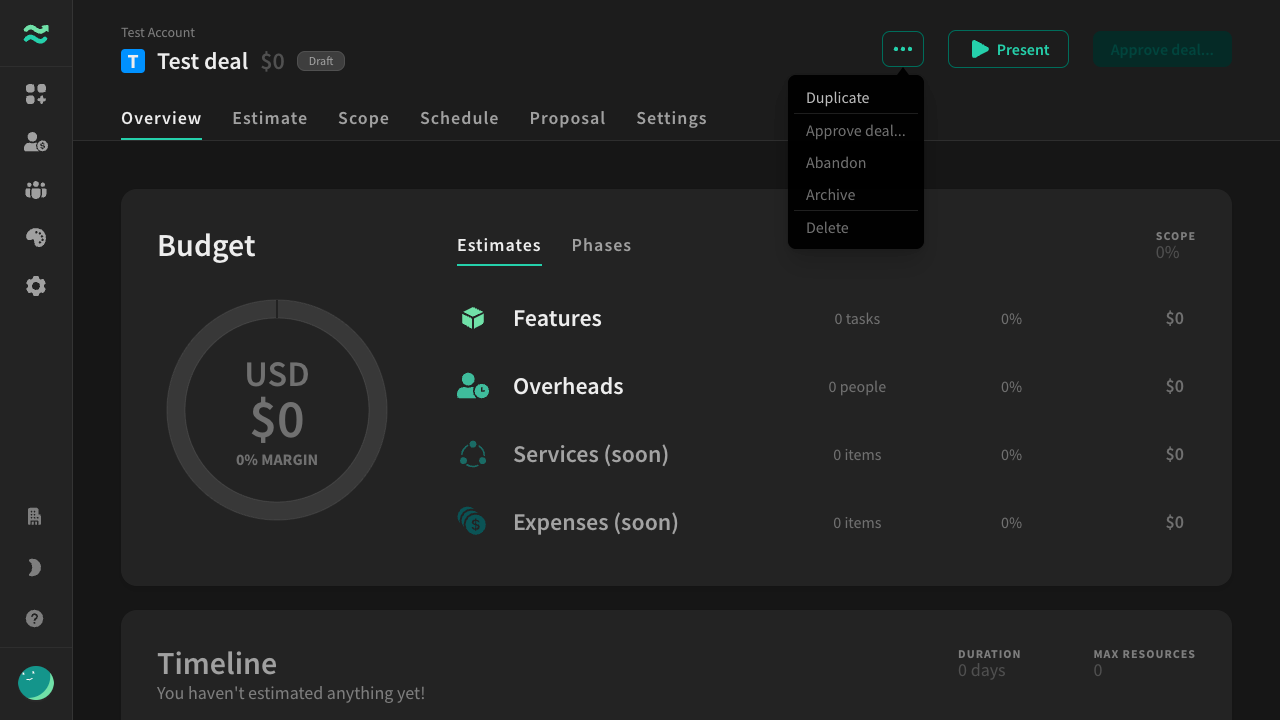Viewport: 1280px width, 720px height.
Task: Click the Test deal title
Action: (203, 61)
